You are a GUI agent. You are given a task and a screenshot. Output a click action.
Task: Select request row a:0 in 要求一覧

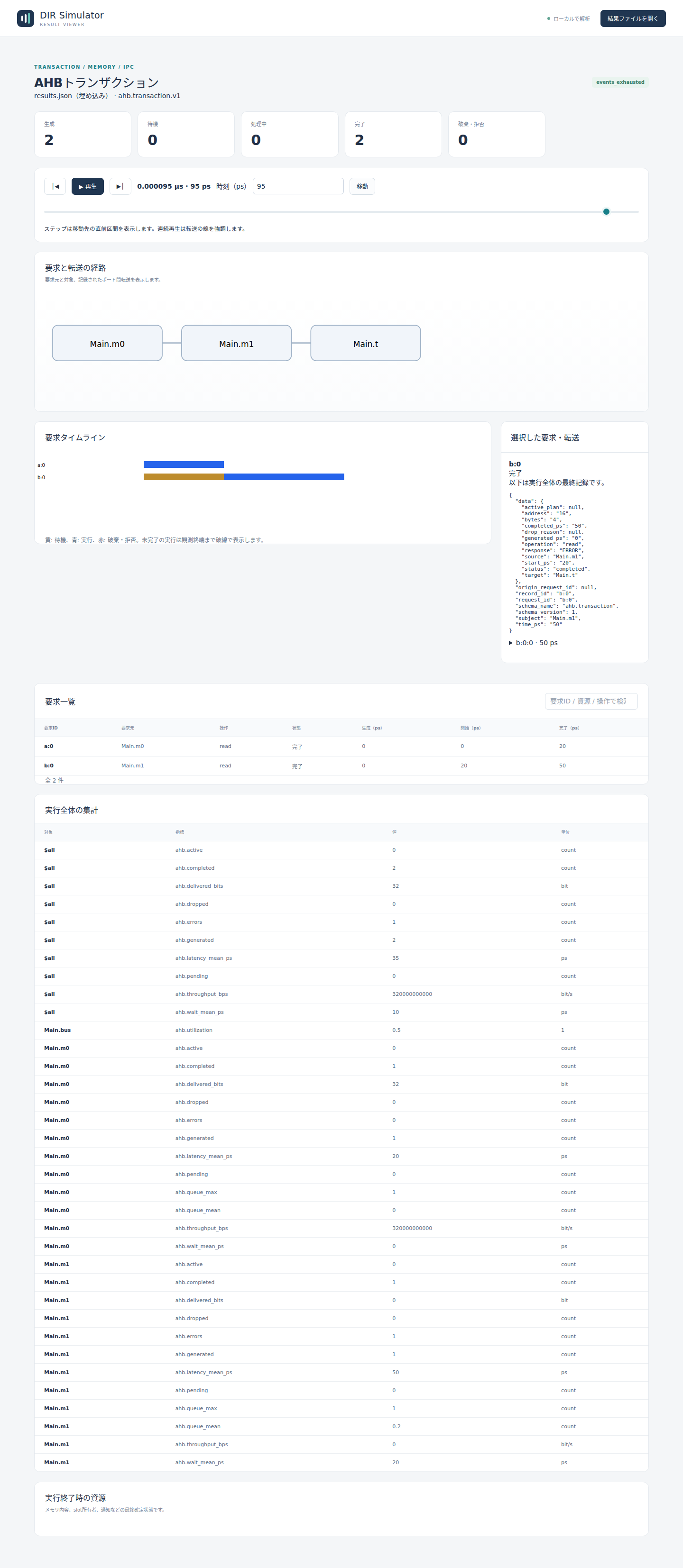tap(341, 746)
